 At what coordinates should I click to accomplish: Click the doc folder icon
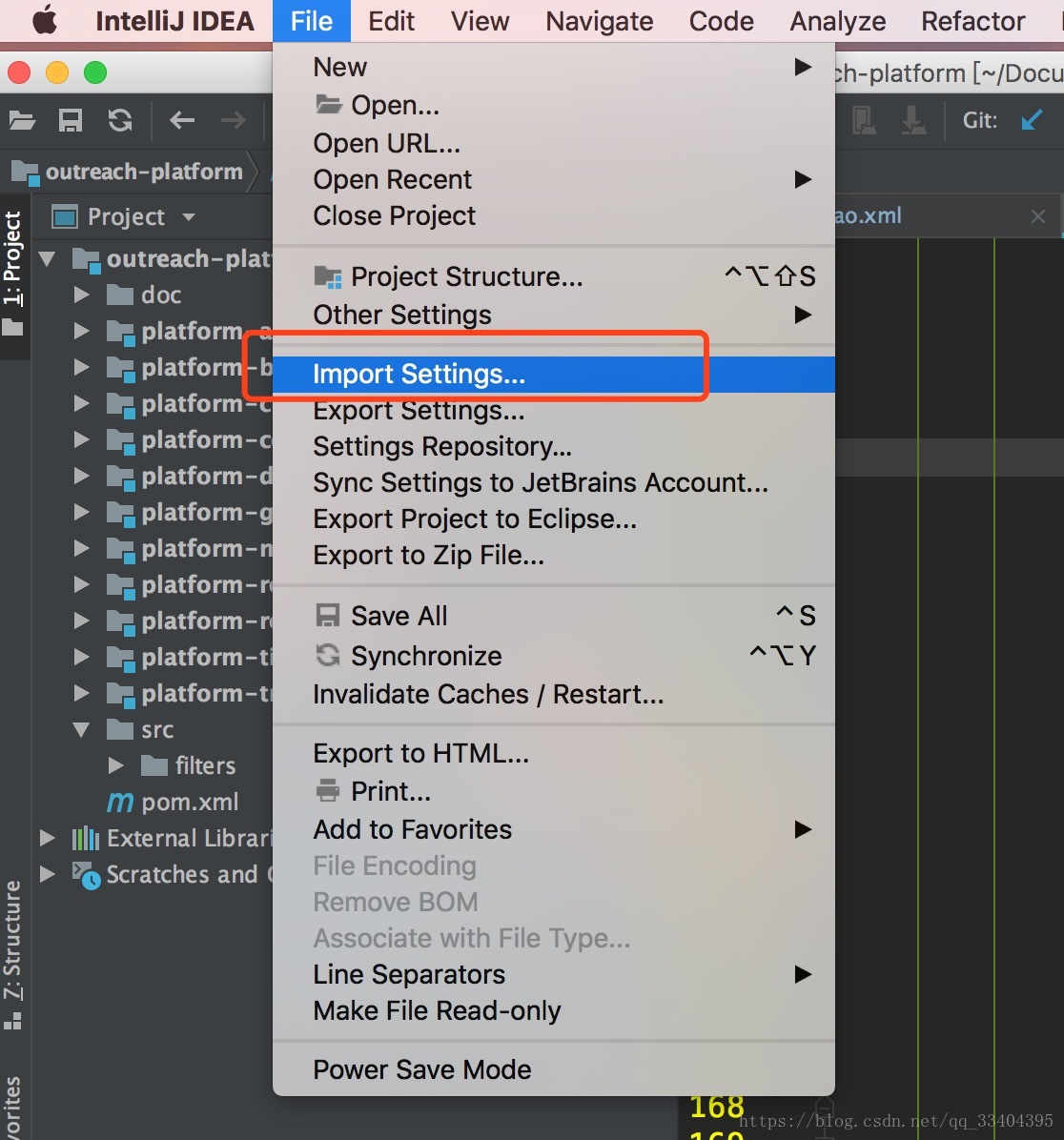click(x=120, y=295)
